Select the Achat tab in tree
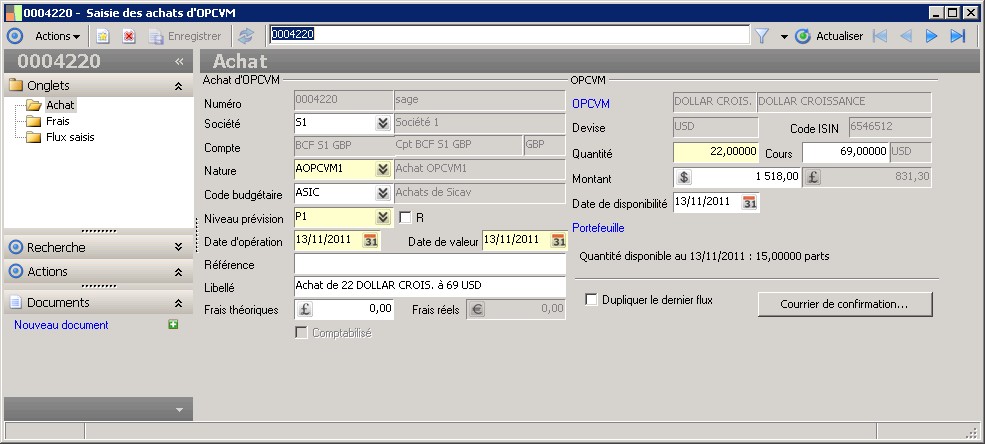Screen dimensions: 985x444 (x=60, y=105)
